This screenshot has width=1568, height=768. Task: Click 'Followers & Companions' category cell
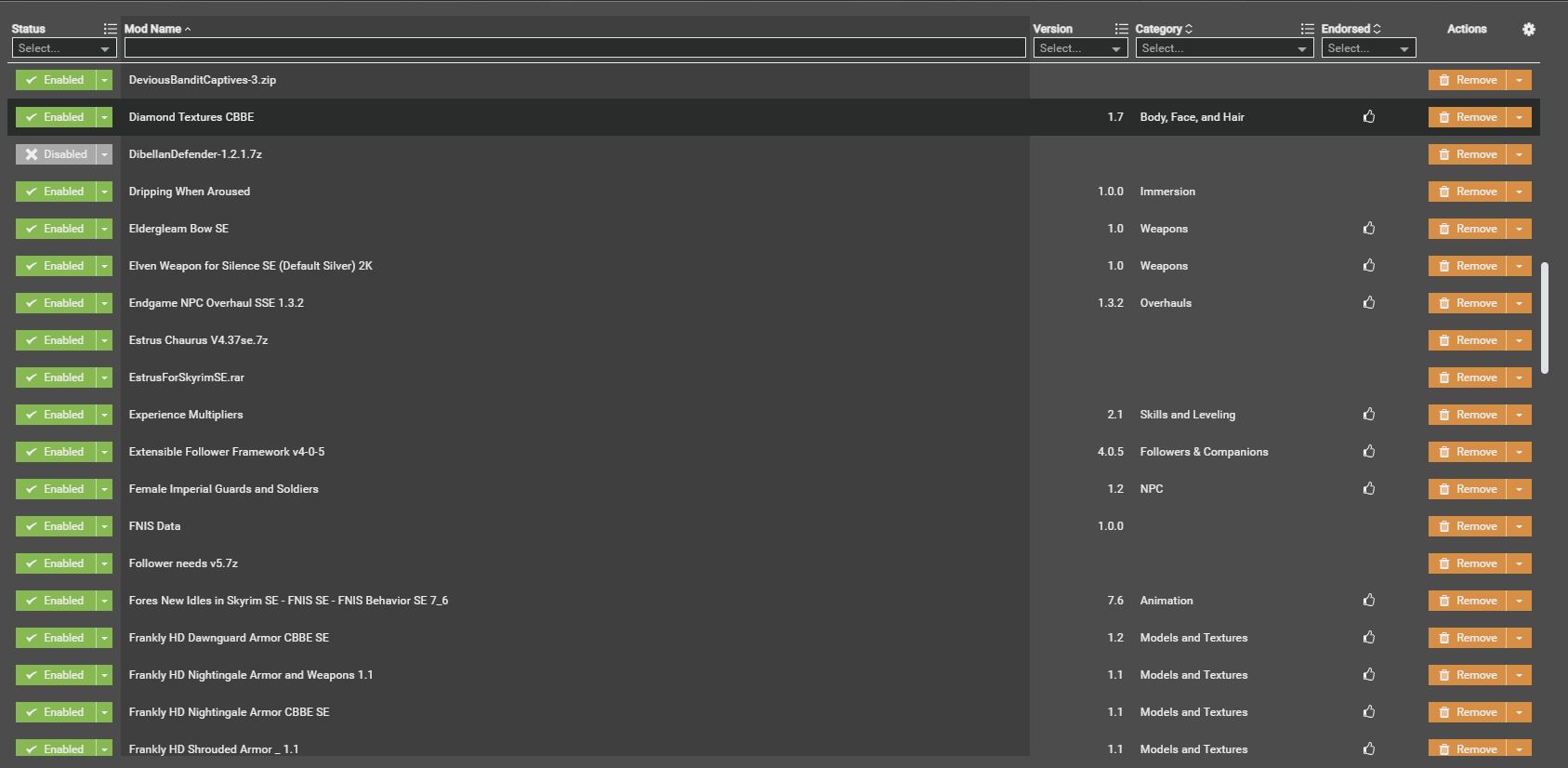pos(1204,452)
